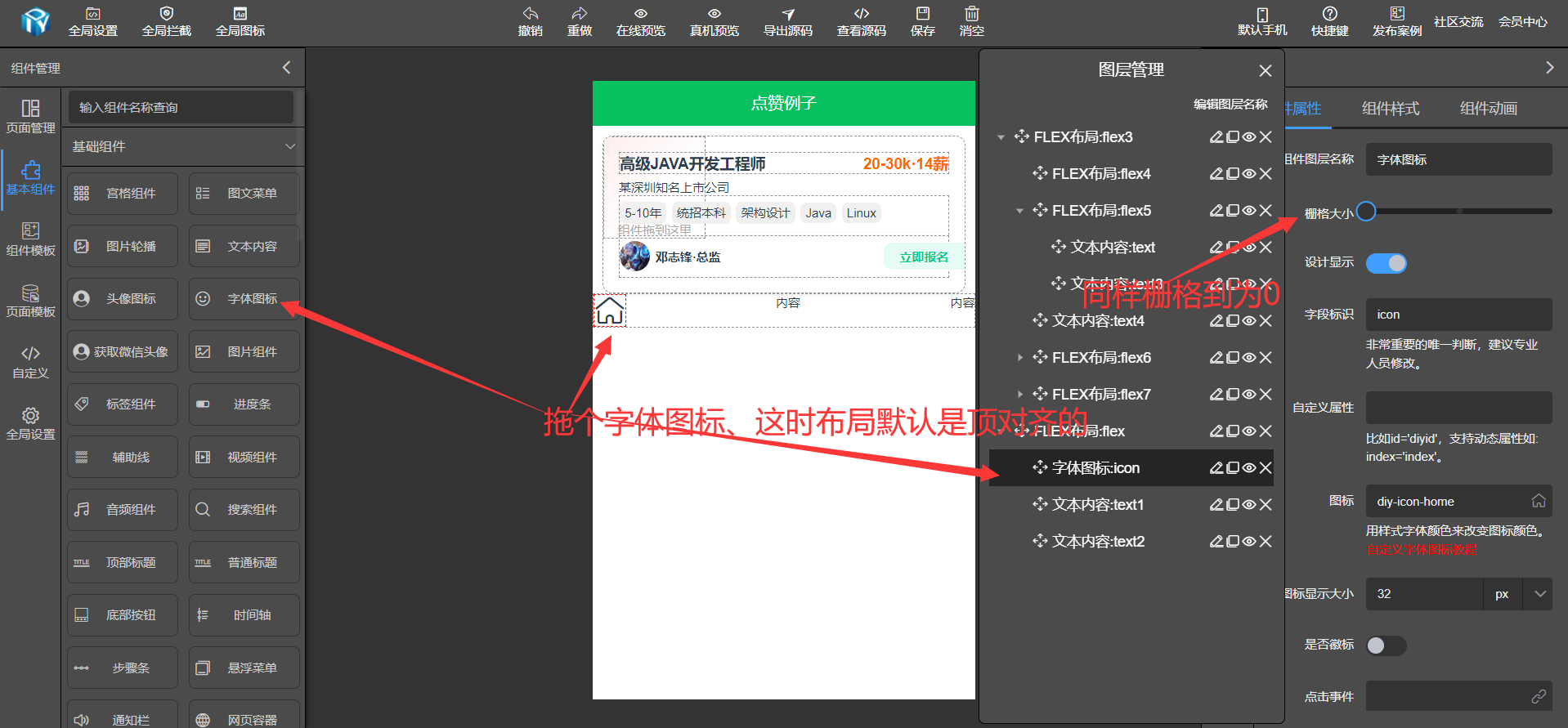The width and height of the screenshot is (1568, 728).
Task: Open 全局设置 in top toolbar
Action: 92,21
